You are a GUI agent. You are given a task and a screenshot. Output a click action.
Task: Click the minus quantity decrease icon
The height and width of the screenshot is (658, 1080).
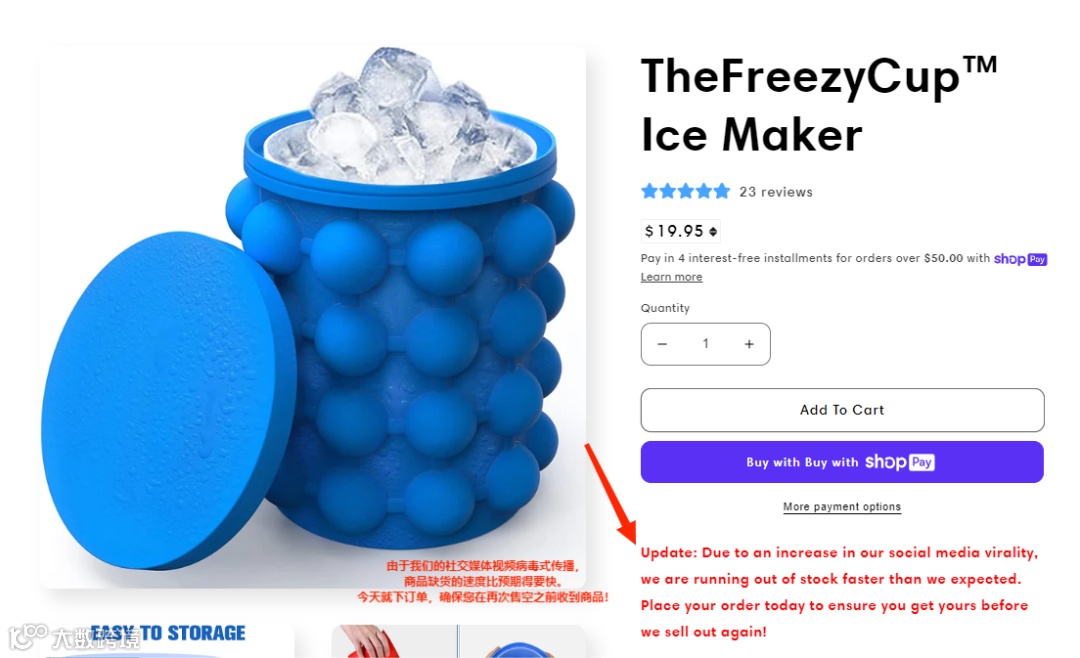[662, 344]
